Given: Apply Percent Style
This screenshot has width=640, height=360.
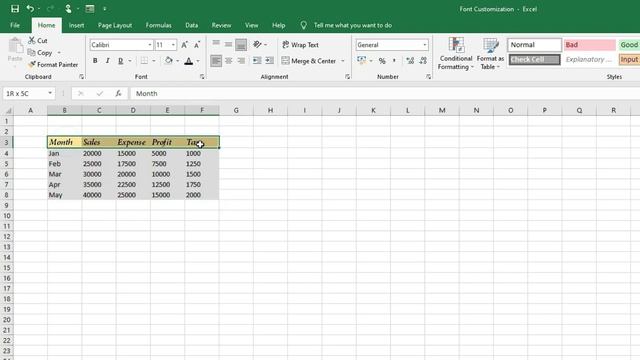Looking at the screenshot, I should pyautogui.click(x=382, y=61).
